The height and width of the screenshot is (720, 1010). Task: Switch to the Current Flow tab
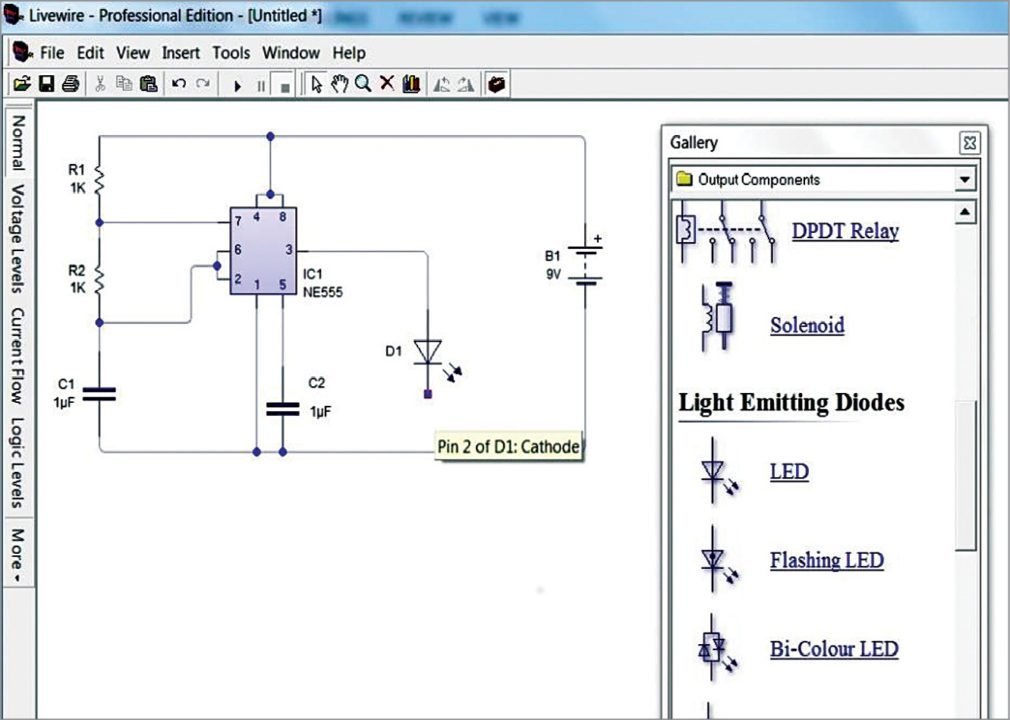[x=18, y=355]
